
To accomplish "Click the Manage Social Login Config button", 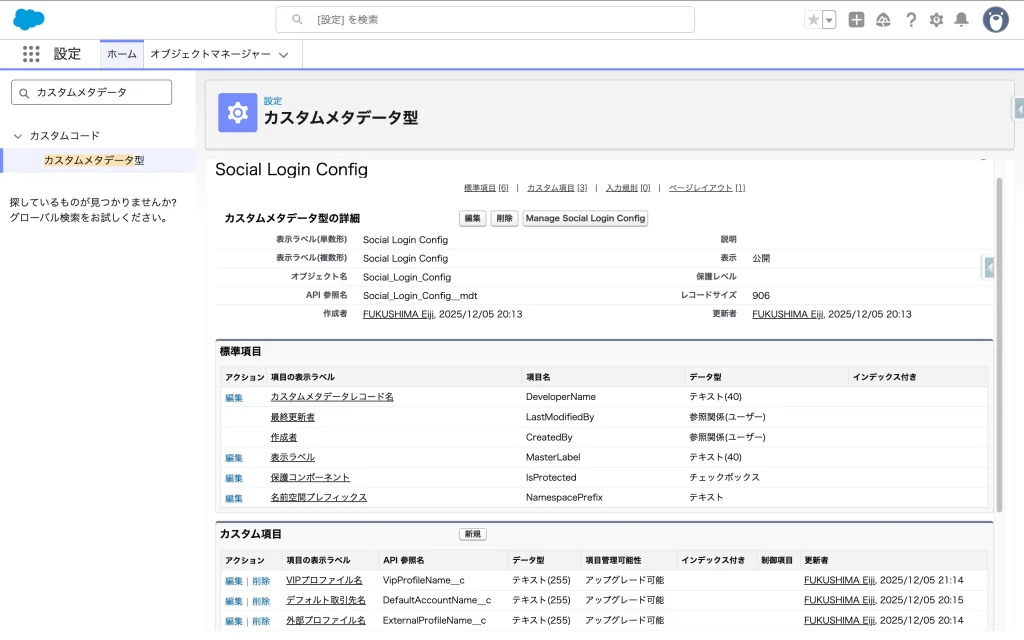I will (585, 218).
